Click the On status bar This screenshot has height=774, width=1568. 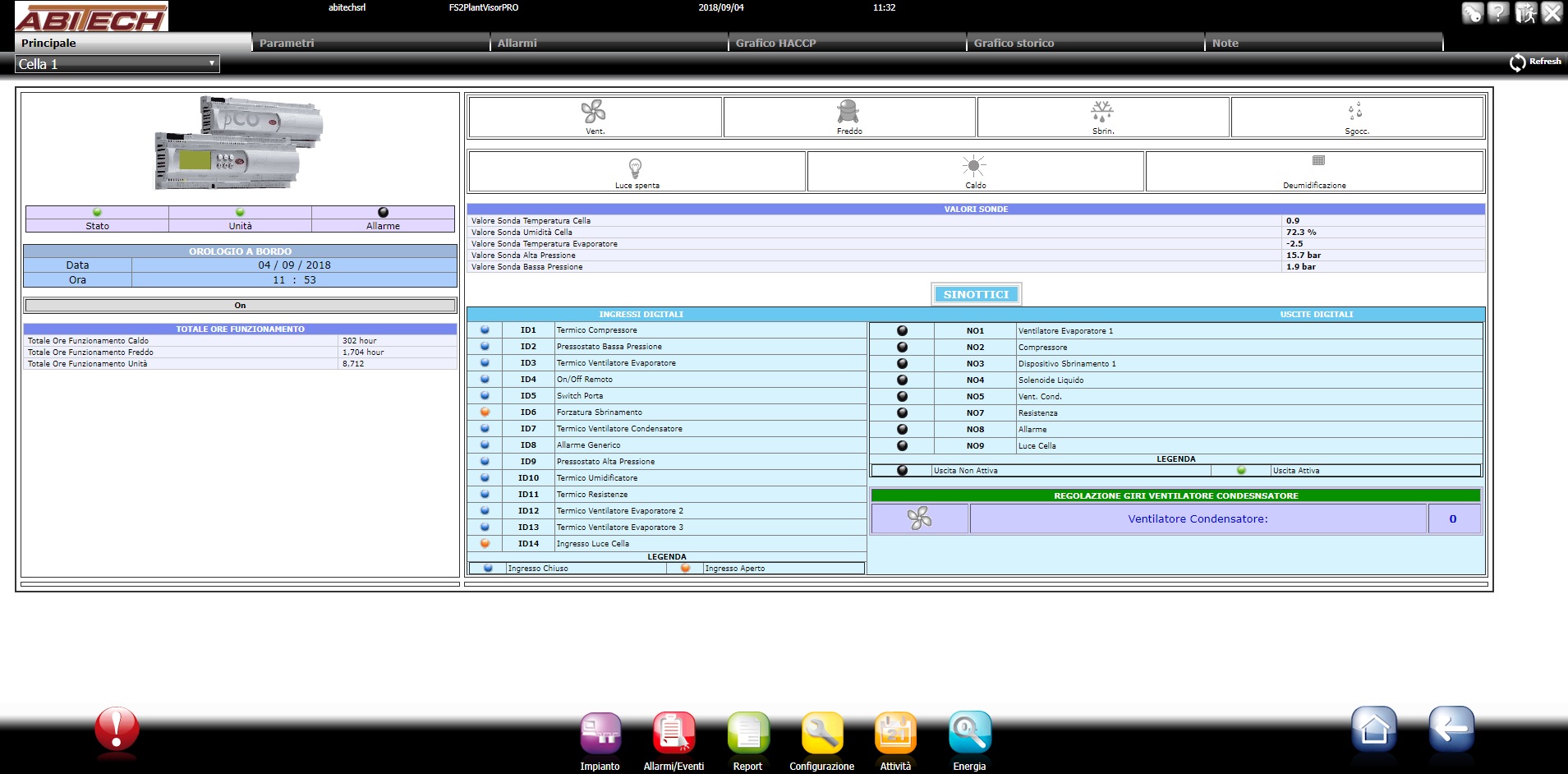tap(240, 306)
